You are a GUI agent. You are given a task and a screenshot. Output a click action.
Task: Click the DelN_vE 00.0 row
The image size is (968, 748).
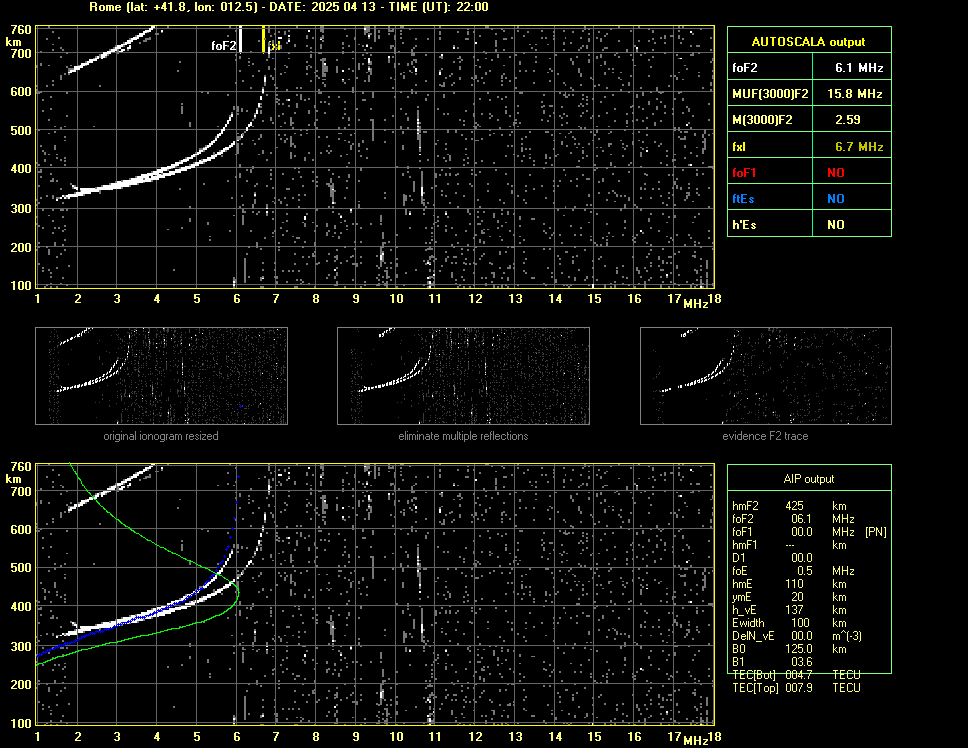point(797,636)
